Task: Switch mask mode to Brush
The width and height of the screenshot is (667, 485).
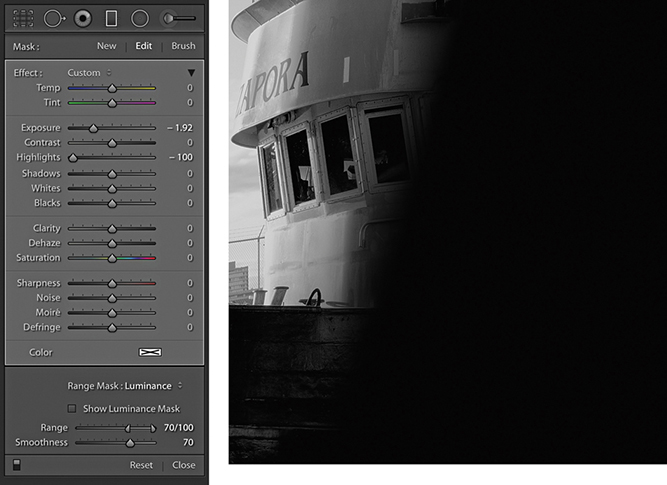Action: coord(183,46)
